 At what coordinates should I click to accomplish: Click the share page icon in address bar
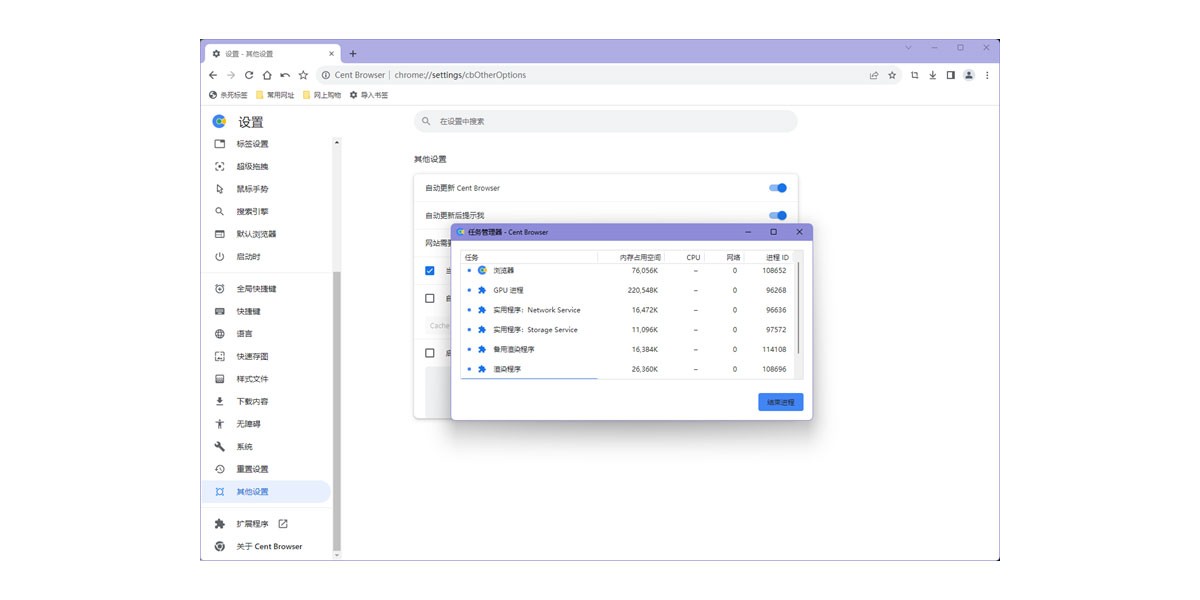pos(874,75)
